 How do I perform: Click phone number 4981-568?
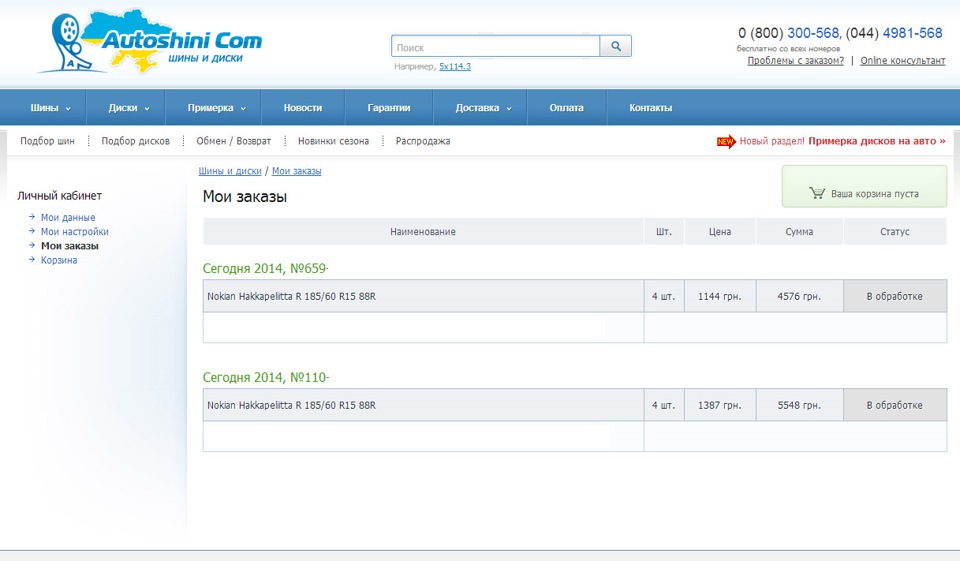pos(912,33)
